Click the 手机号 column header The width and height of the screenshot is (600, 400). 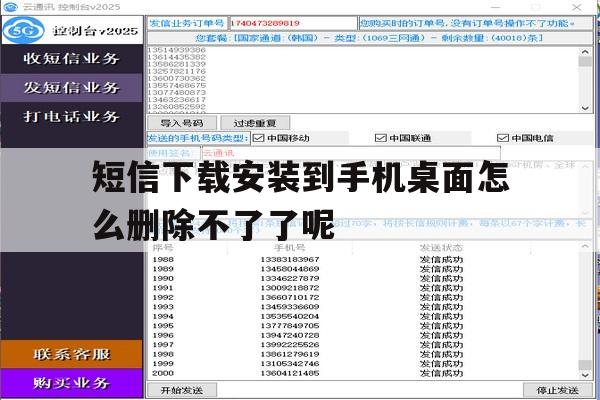(x=290, y=248)
